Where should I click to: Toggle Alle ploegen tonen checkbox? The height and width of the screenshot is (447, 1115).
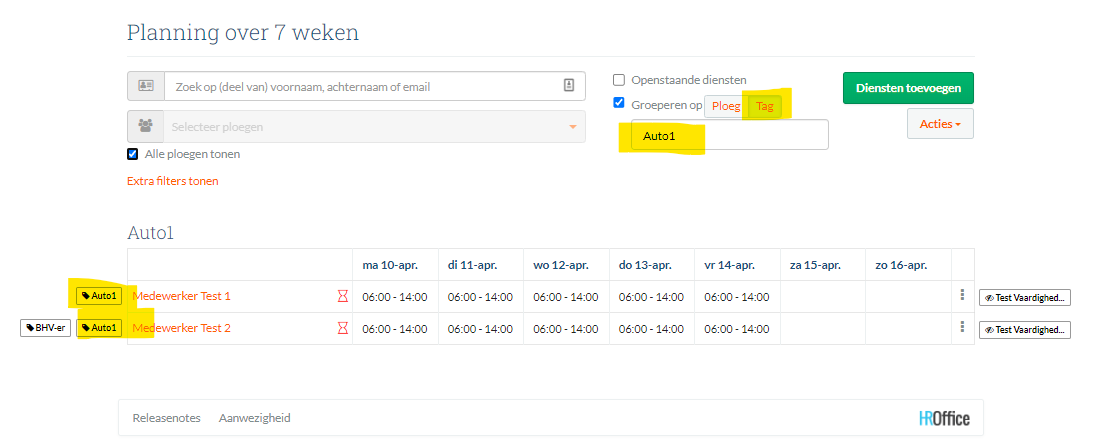tap(133, 154)
